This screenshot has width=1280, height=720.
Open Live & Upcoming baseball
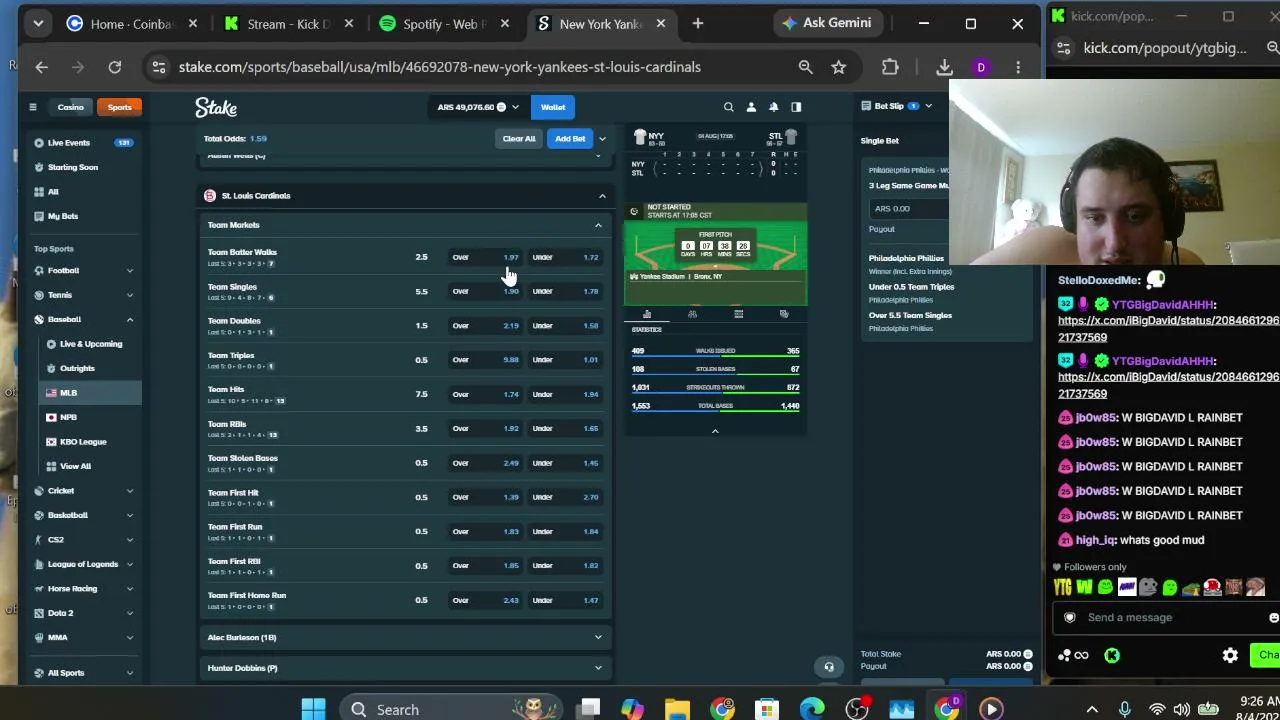coord(90,344)
